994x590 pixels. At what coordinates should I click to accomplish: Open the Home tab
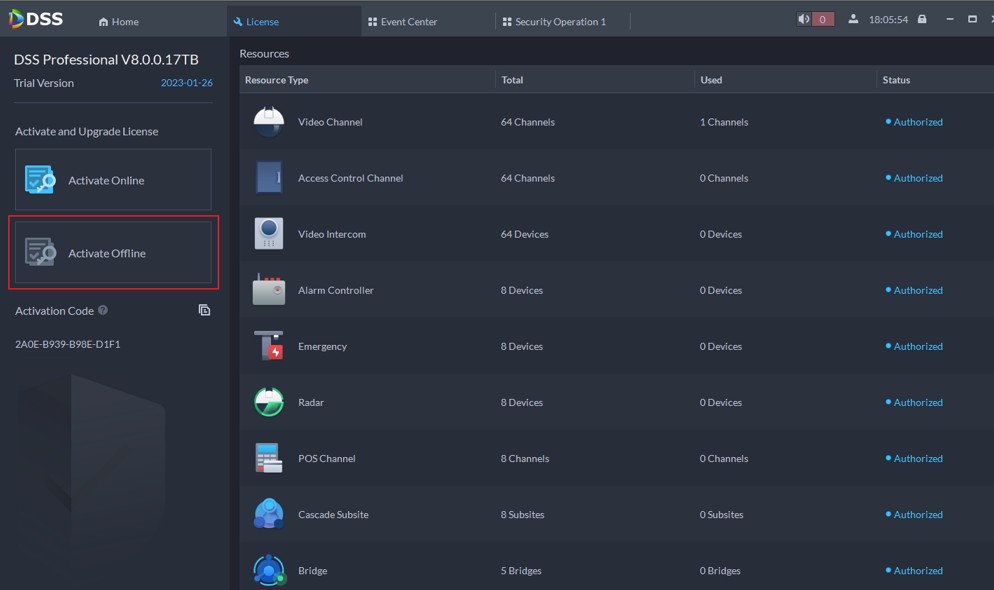(x=119, y=21)
